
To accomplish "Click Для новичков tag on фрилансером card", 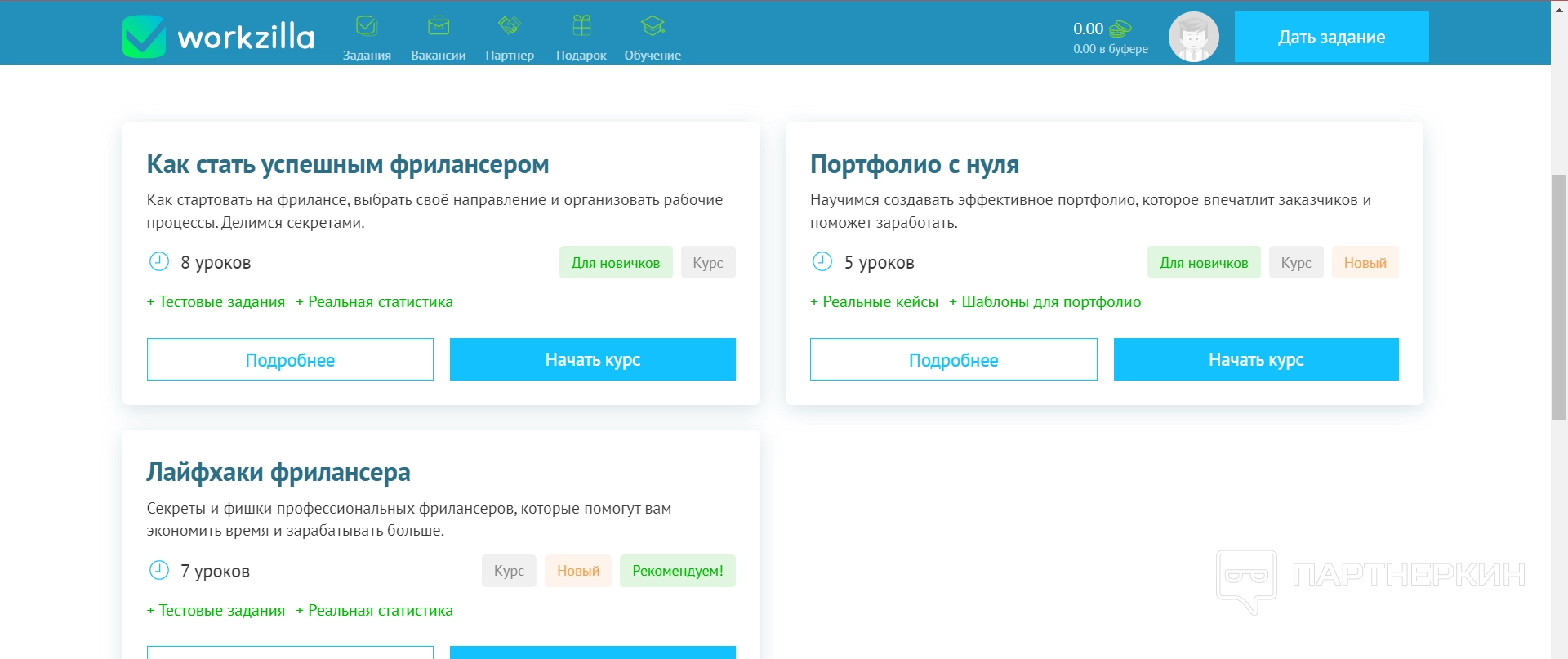I will pos(616,262).
